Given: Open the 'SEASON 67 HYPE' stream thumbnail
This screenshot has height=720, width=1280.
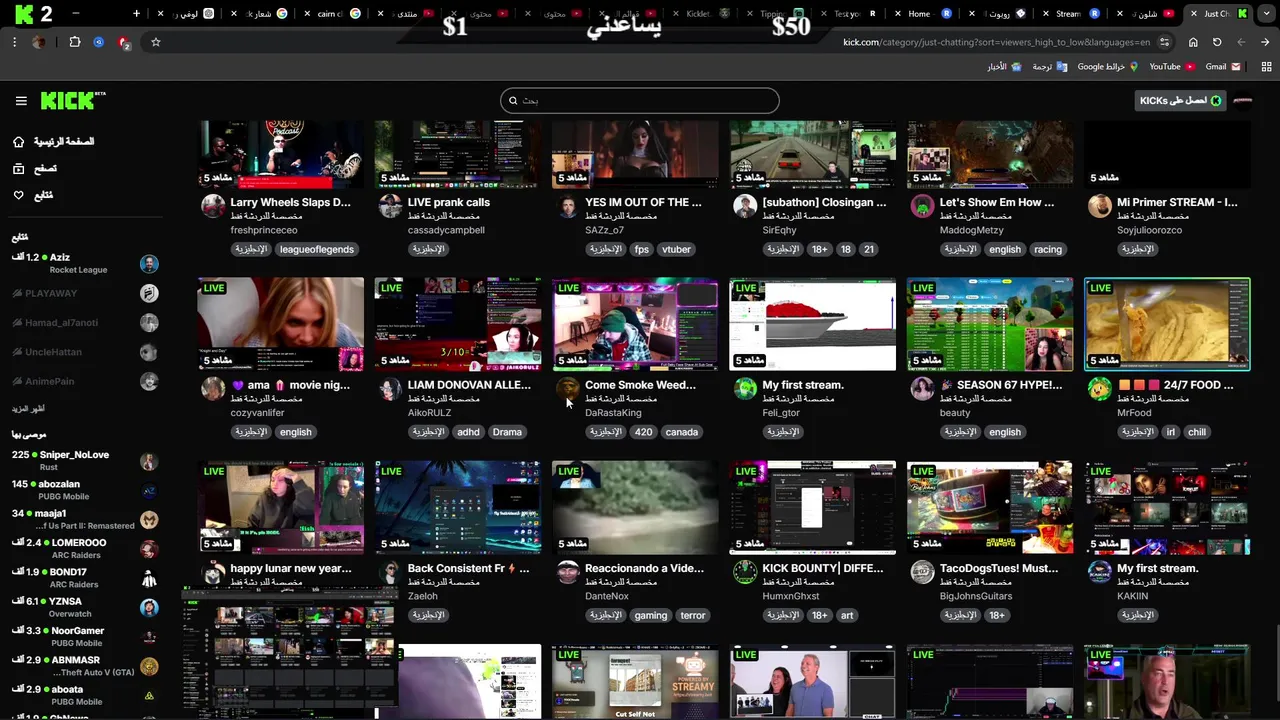Looking at the screenshot, I should tap(990, 325).
